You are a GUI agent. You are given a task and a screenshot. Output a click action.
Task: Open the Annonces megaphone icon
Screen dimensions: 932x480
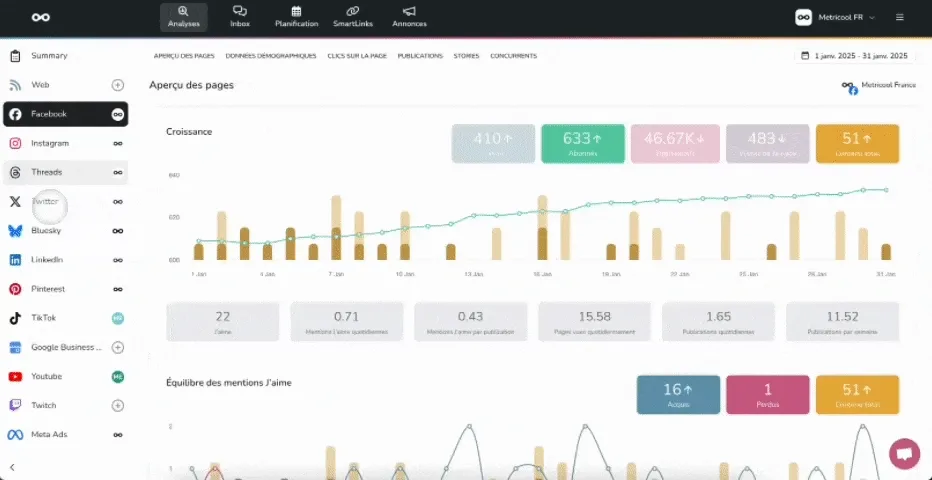tap(409, 11)
